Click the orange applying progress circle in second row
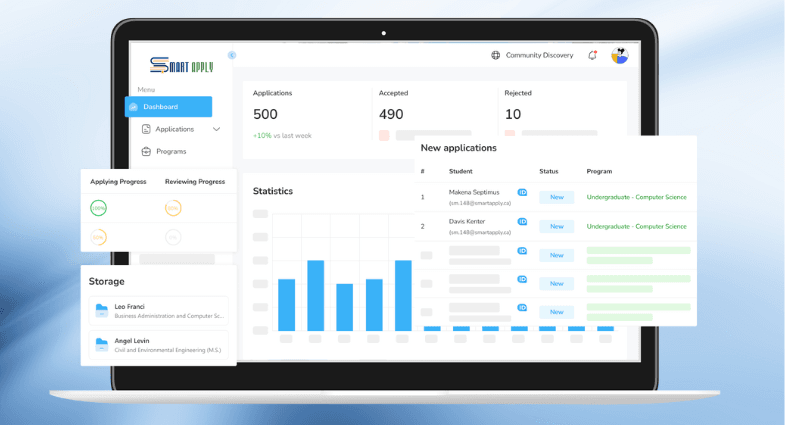 98,237
